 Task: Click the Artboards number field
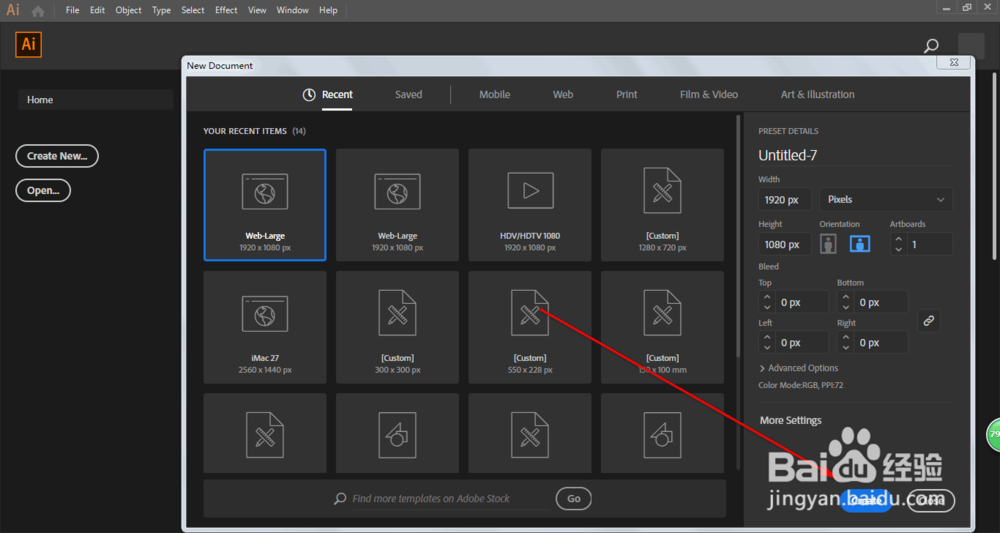tap(929, 244)
